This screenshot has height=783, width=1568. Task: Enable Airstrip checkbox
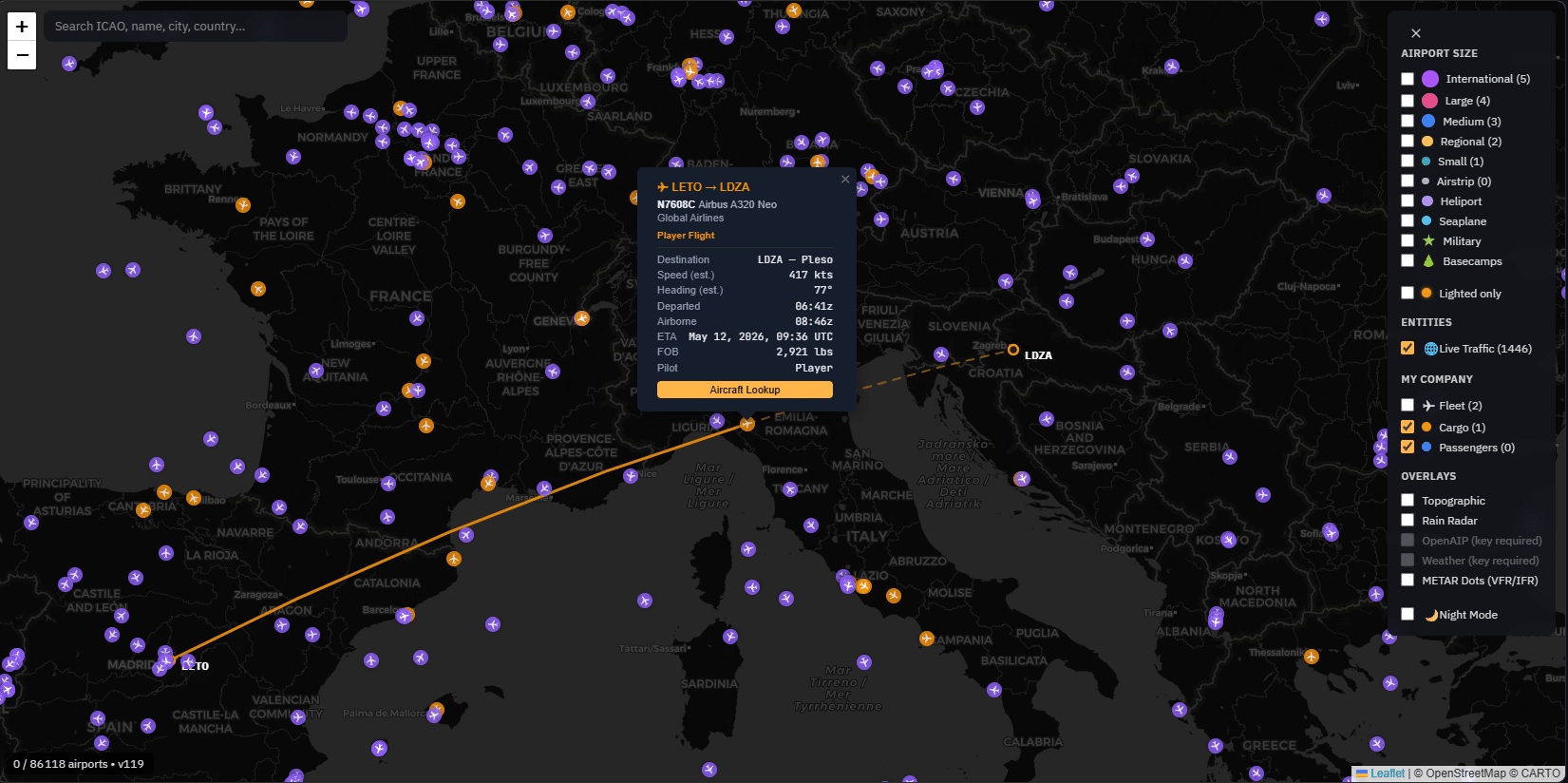[1407, 181]
